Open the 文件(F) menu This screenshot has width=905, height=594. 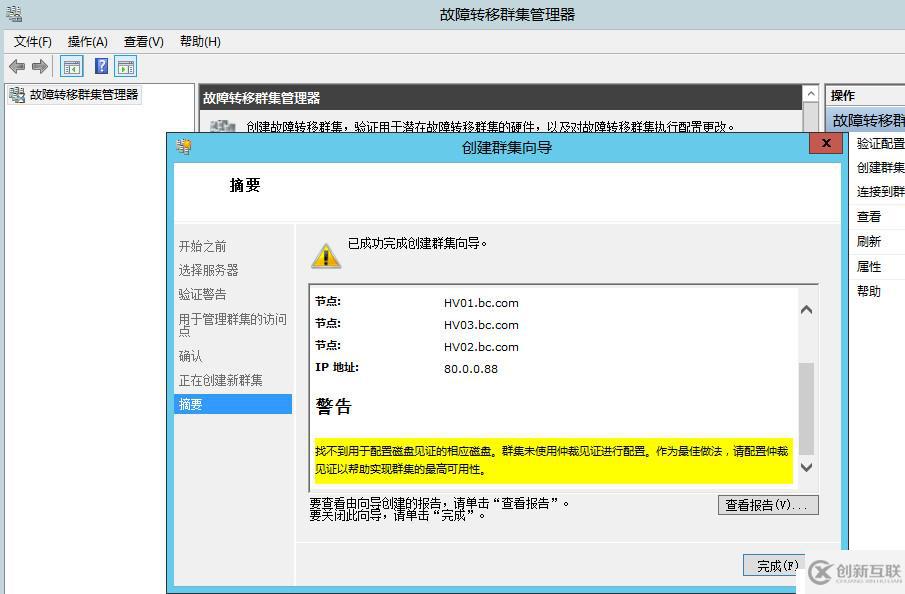[x=33, y=42]
